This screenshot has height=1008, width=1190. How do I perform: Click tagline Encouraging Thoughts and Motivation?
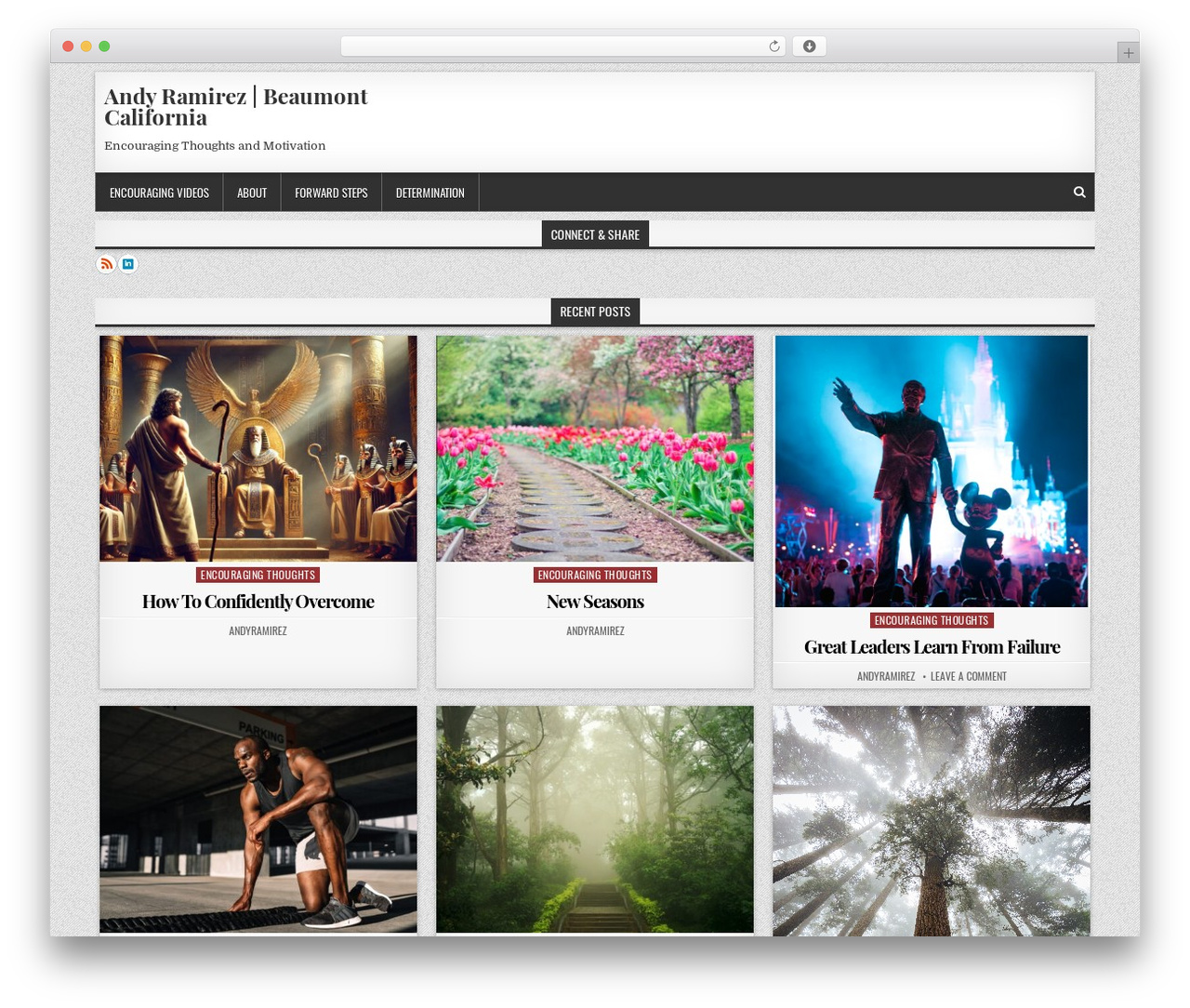click(215, 146)
